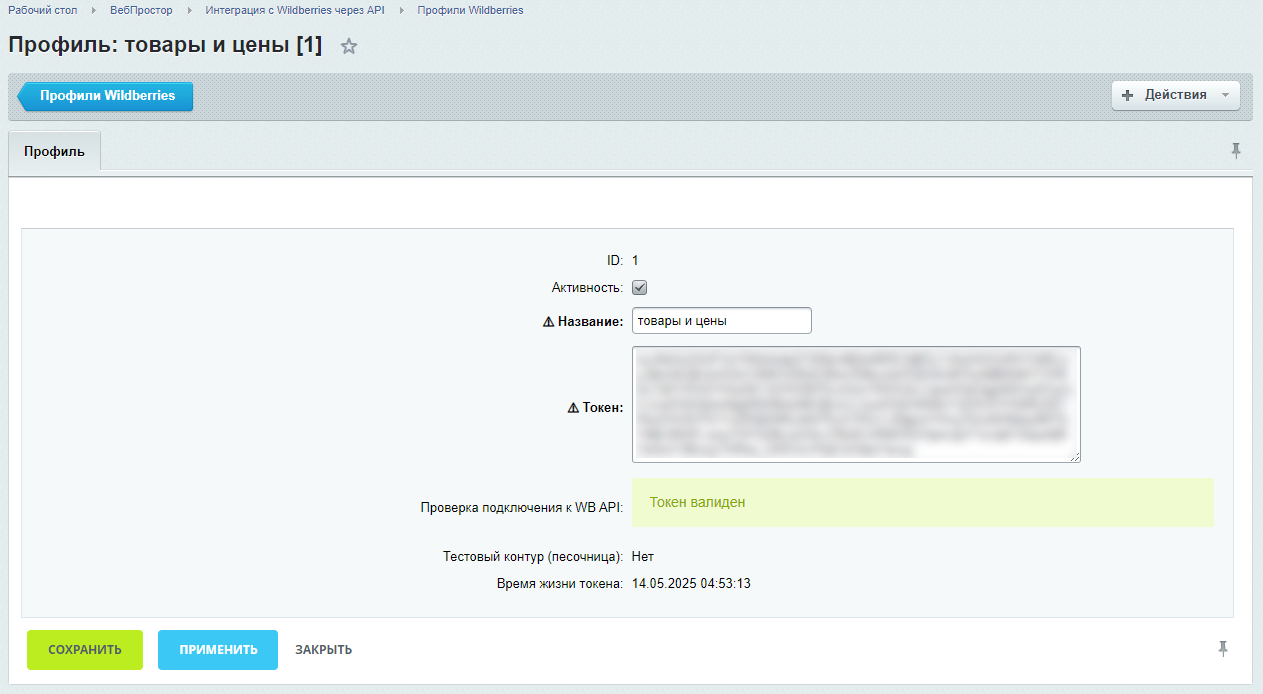Open ВебПростор breadcrumb link

(x=141, y=10)
